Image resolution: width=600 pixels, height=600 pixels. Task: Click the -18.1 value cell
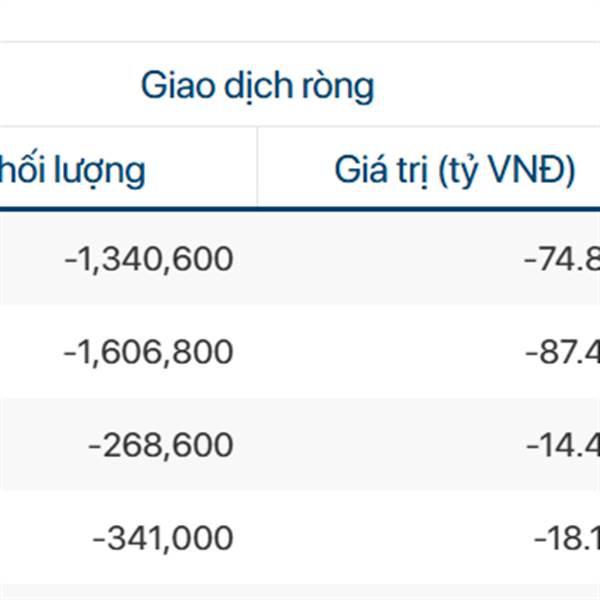point(566,538)
